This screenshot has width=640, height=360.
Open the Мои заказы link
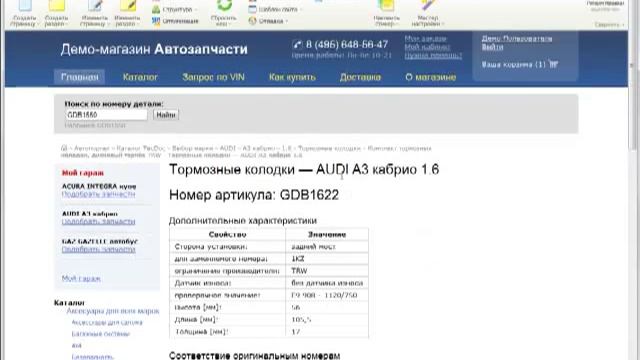coord(425,38)
